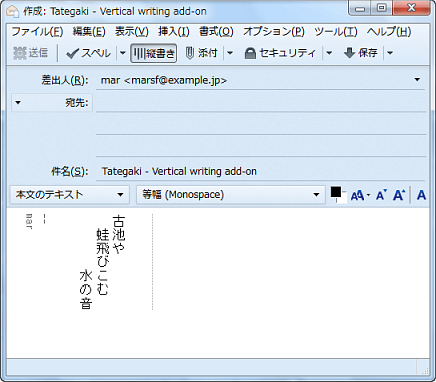The width and height of the screenshot is (436, 382).
Task: Click the 件名 subject input field
Action: pyautogui.click(x=261, y=171)
